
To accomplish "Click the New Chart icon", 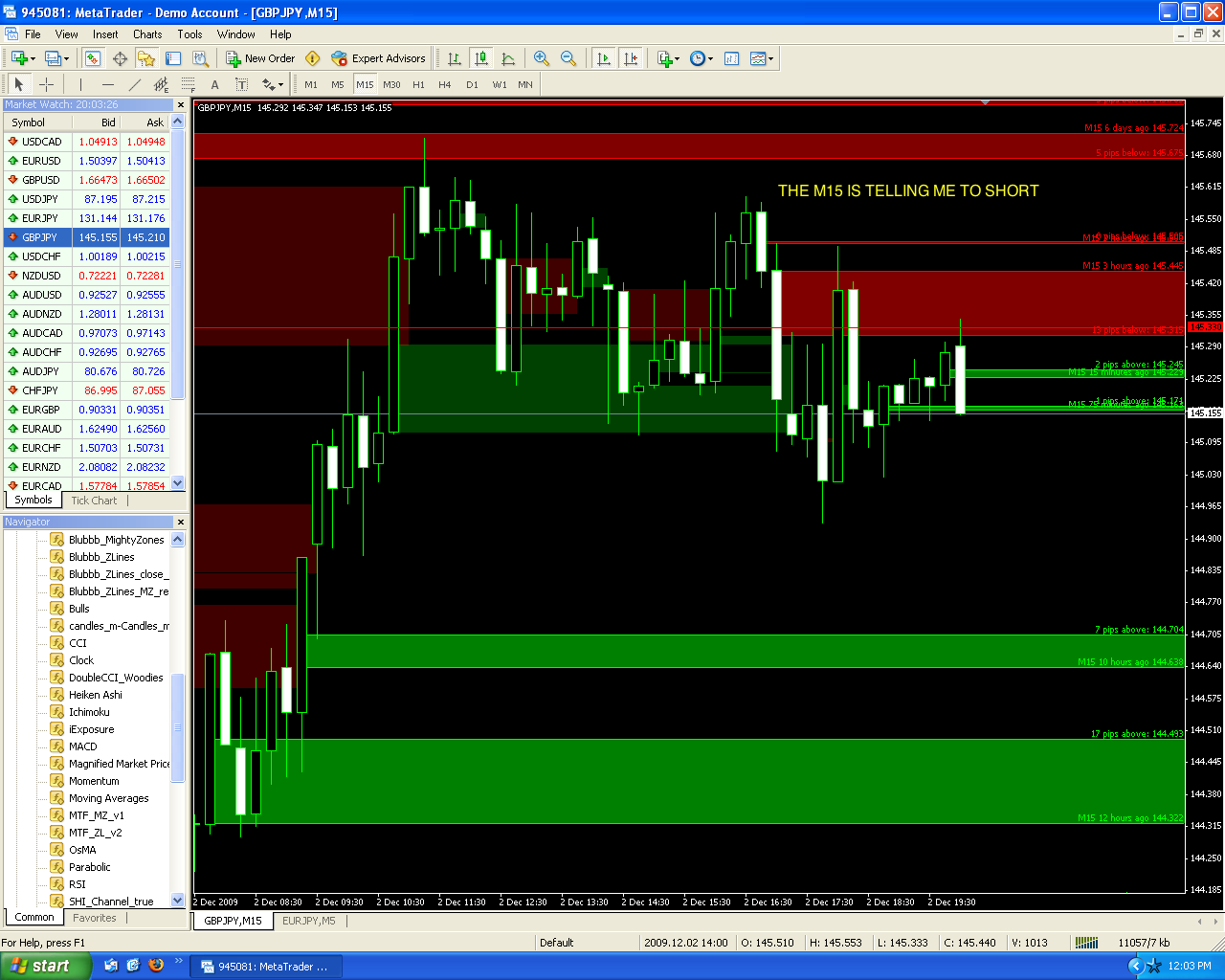I will point(18,58).
